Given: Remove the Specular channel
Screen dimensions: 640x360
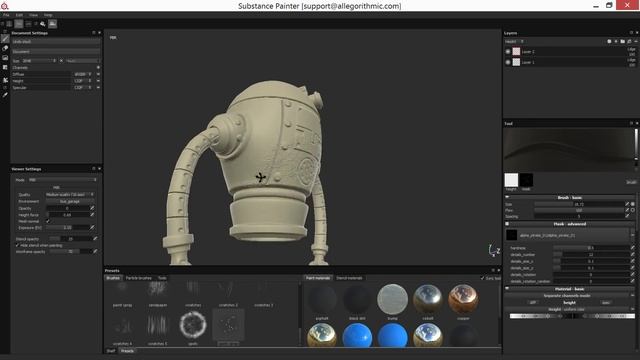Looking at the screenshot, I should 98,87.
